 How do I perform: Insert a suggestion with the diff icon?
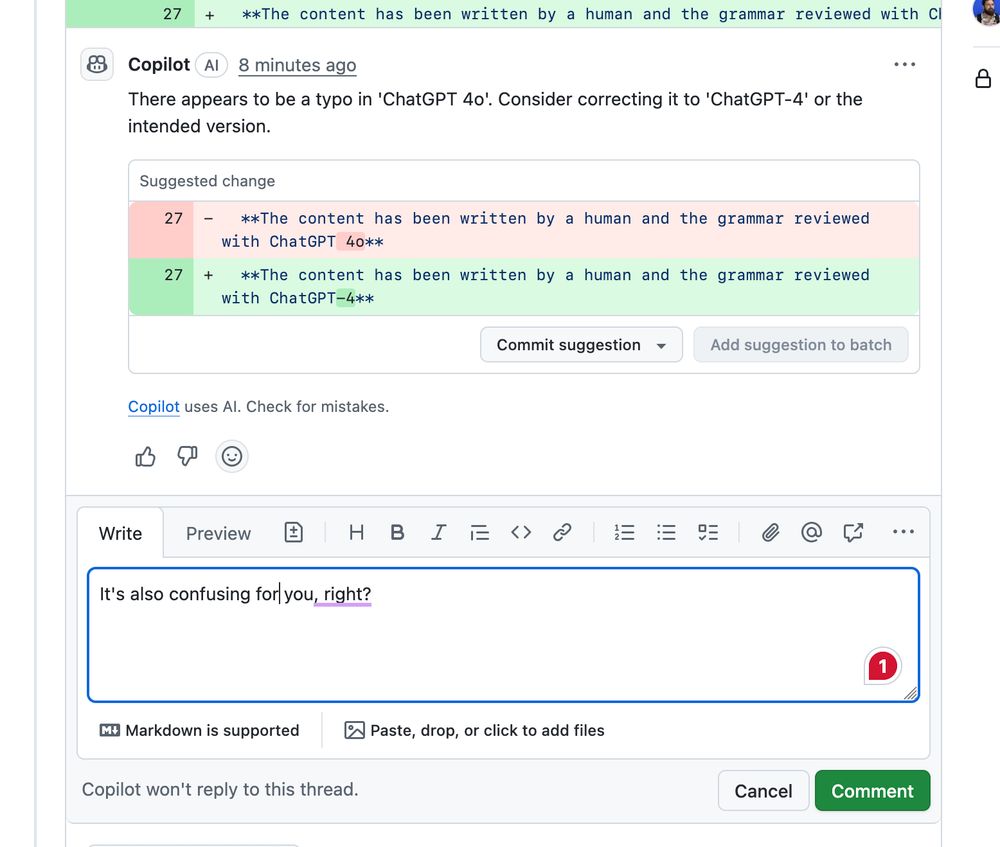(x=293, y=533)
